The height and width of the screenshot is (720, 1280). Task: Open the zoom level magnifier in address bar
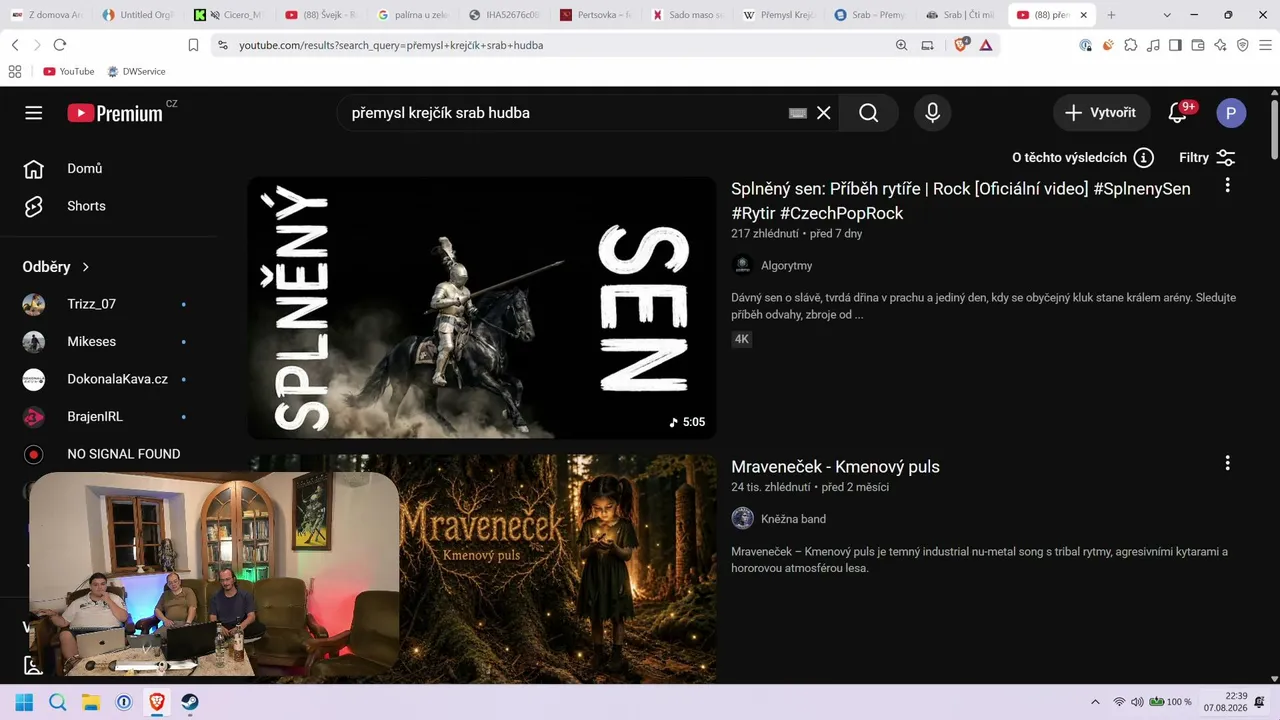click(x=902, y=45)
